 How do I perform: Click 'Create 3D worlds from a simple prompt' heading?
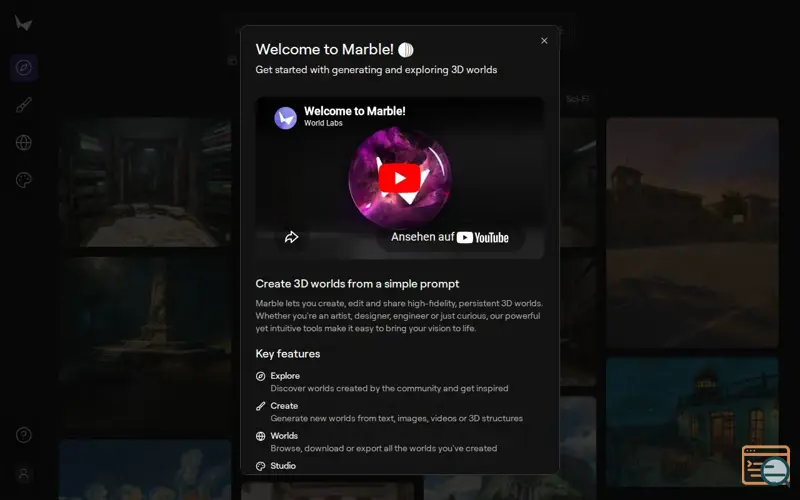point(357,284)
